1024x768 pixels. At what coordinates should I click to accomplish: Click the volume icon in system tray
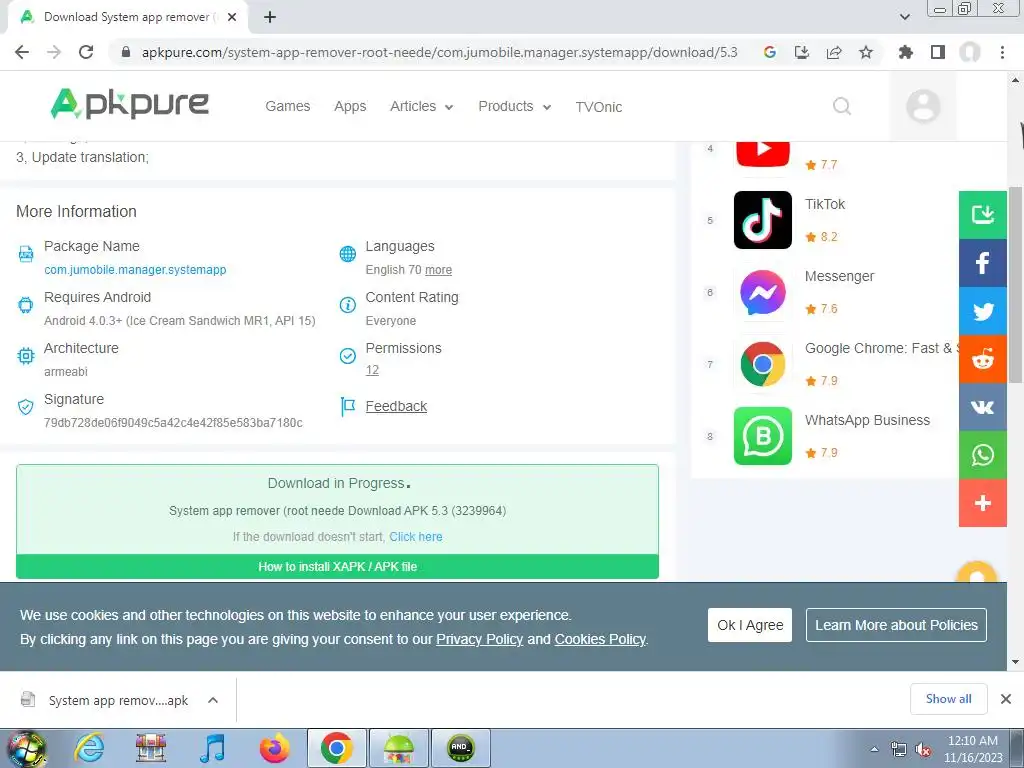pyautogui.click(x=923, y=749)
